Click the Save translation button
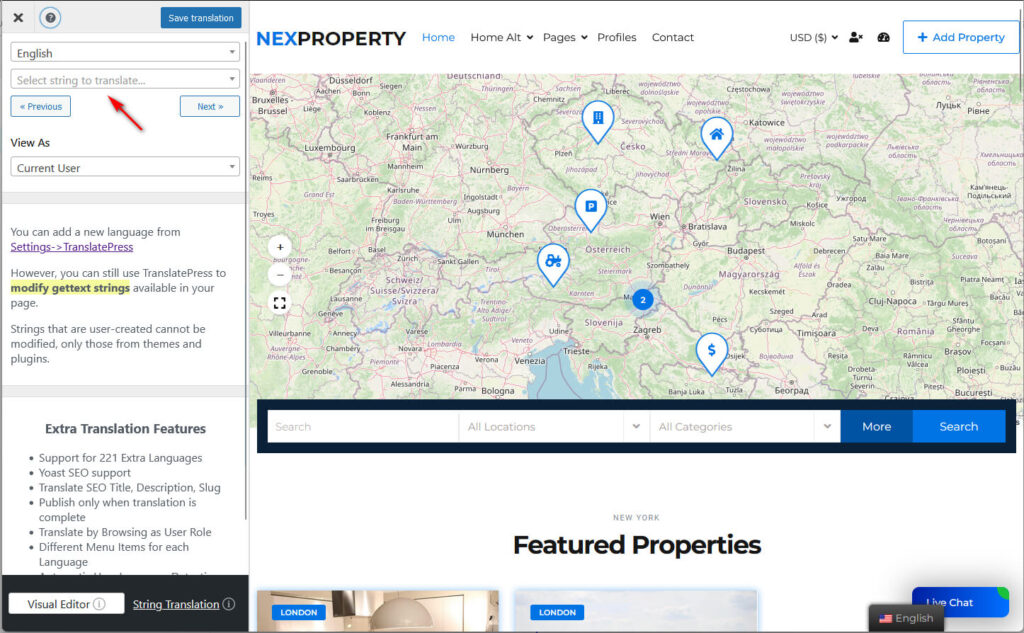 coord(200,18)
